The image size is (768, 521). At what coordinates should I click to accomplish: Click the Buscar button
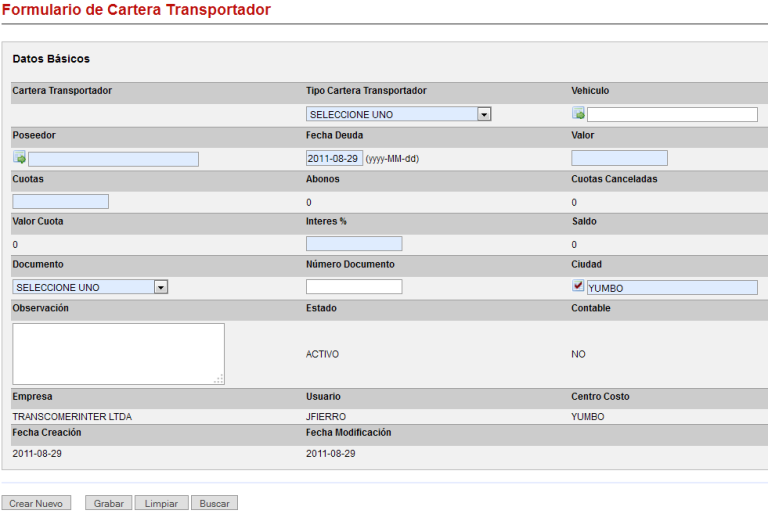pyautogui.click(x=214, y=504)
